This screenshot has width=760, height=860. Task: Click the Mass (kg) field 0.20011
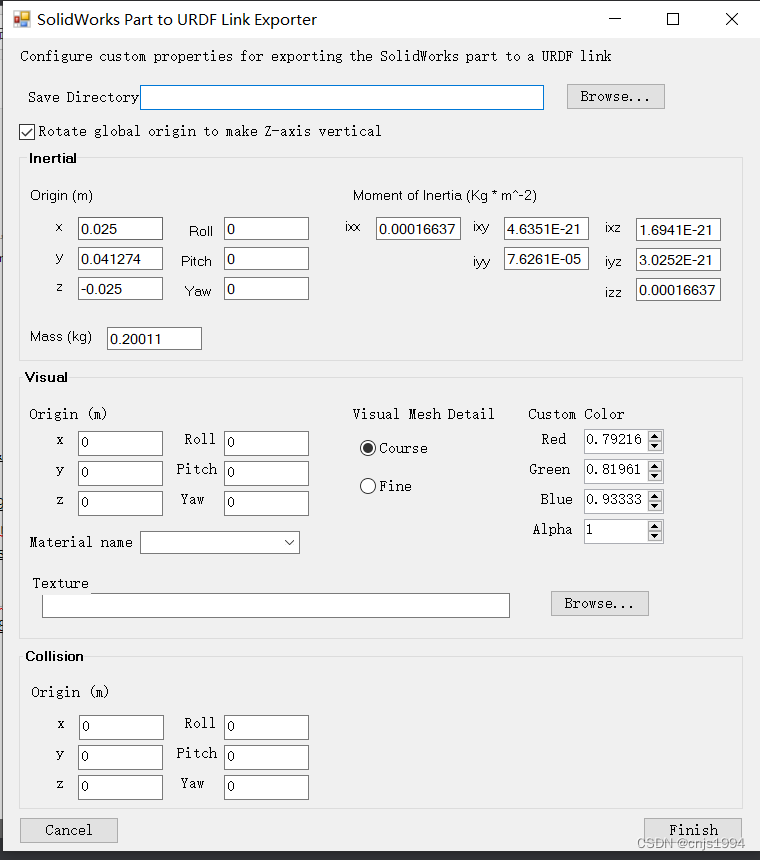(x=154, y=338)
